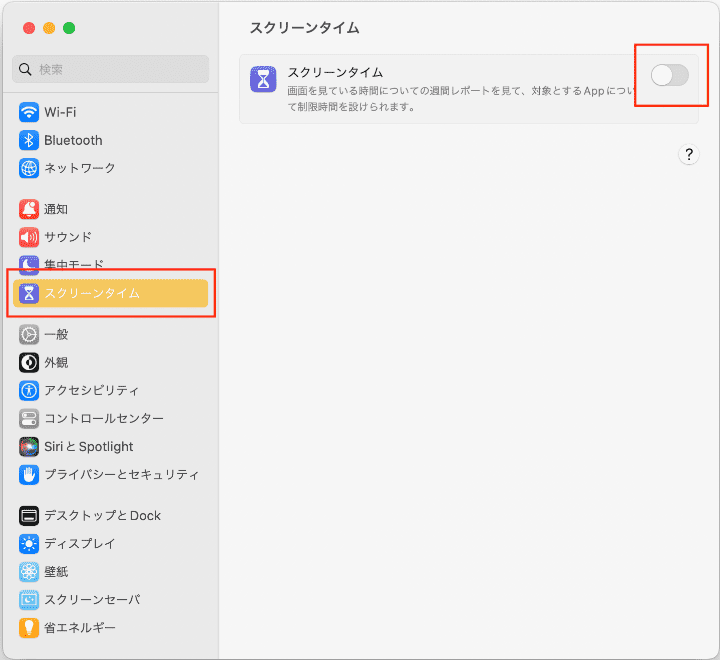The width and height of the screenshot is (720, 660).
Task: Select the 外観 appearance icon
Action: coord(29,362)
